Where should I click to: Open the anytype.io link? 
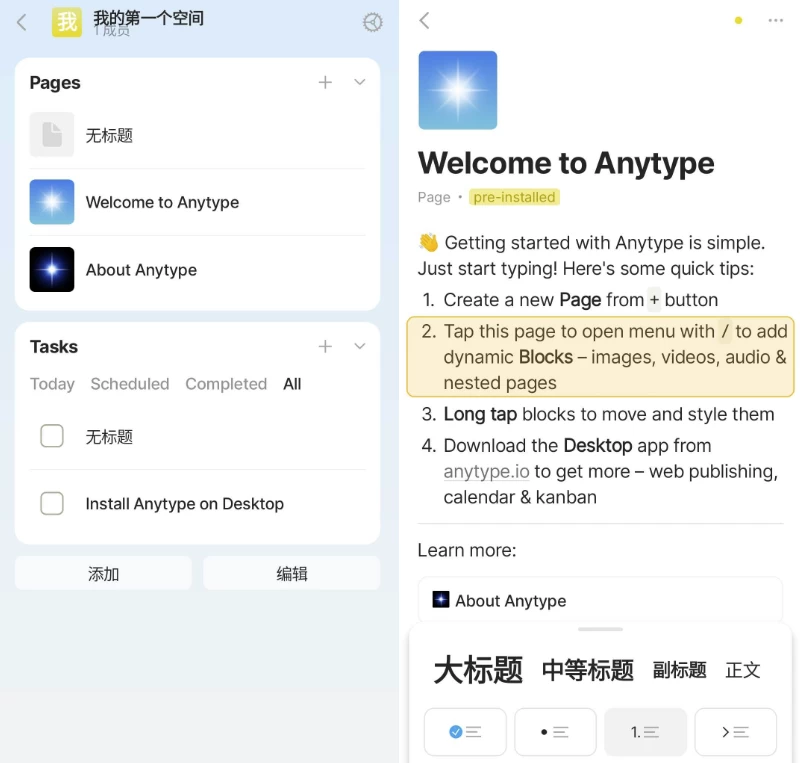pyautogui.click(x=486, y=471)
